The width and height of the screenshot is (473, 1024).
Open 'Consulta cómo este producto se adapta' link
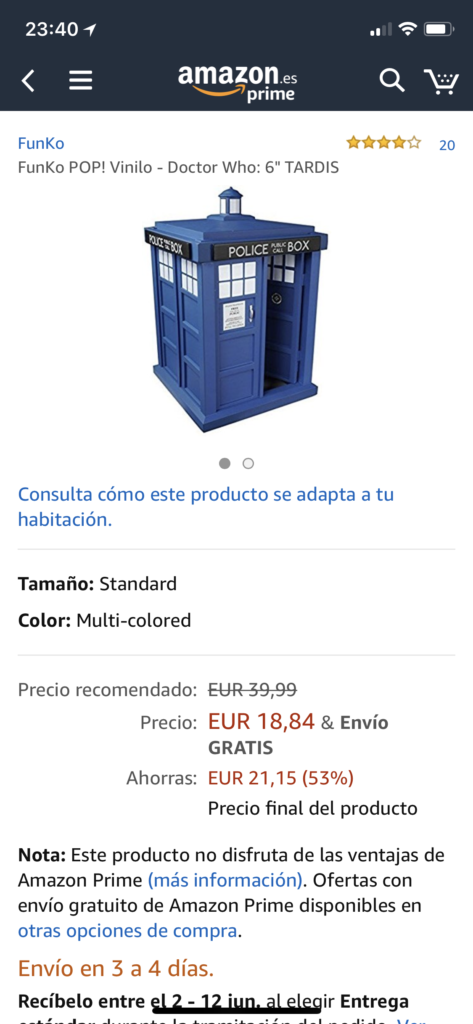coord(206,507)
